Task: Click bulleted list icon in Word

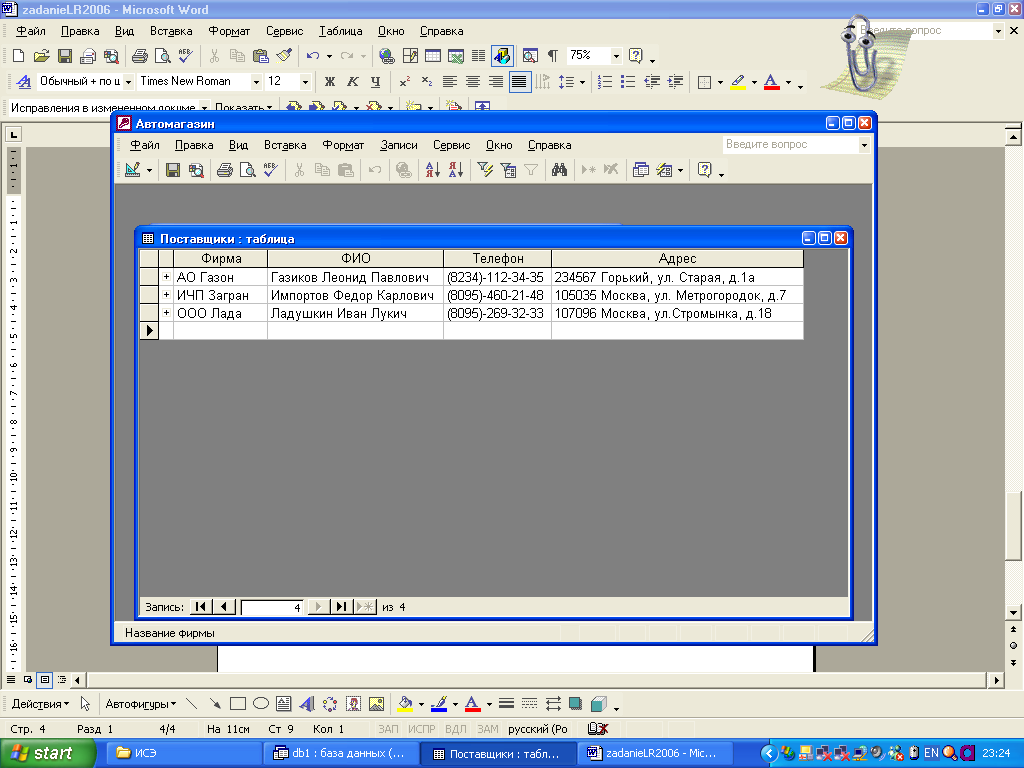Action: pyautogui.click(x=628, y=82)
